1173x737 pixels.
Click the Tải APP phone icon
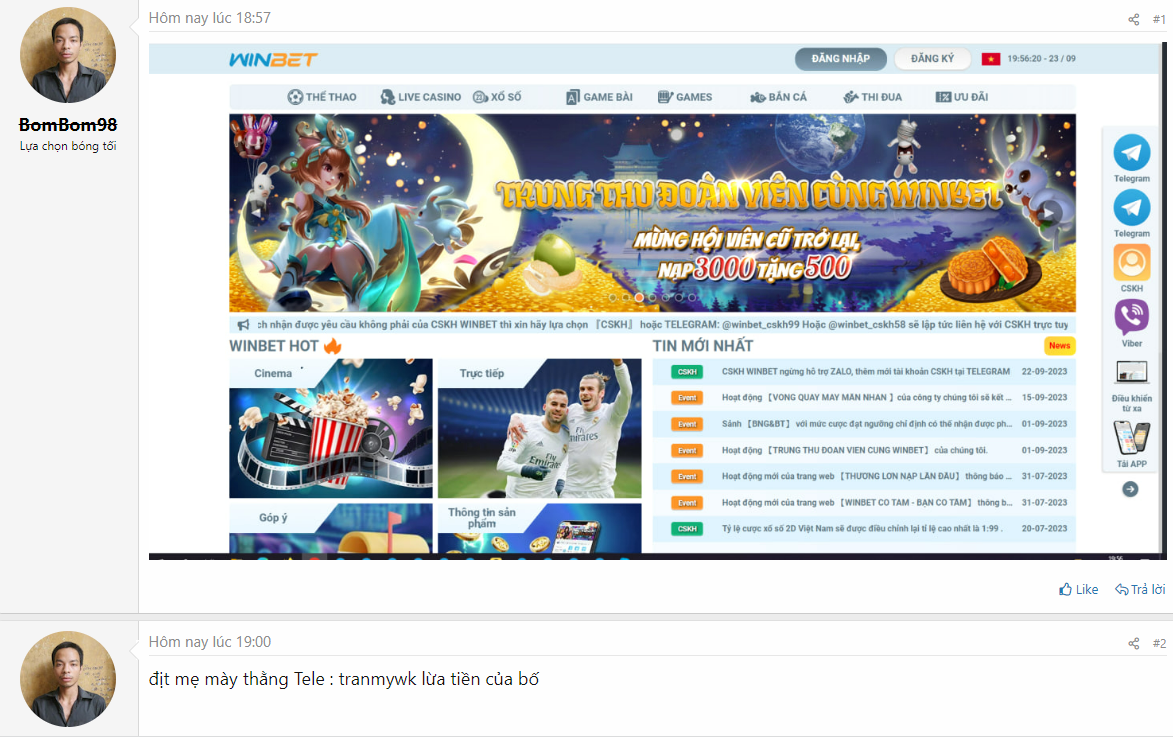point(1131,440)
